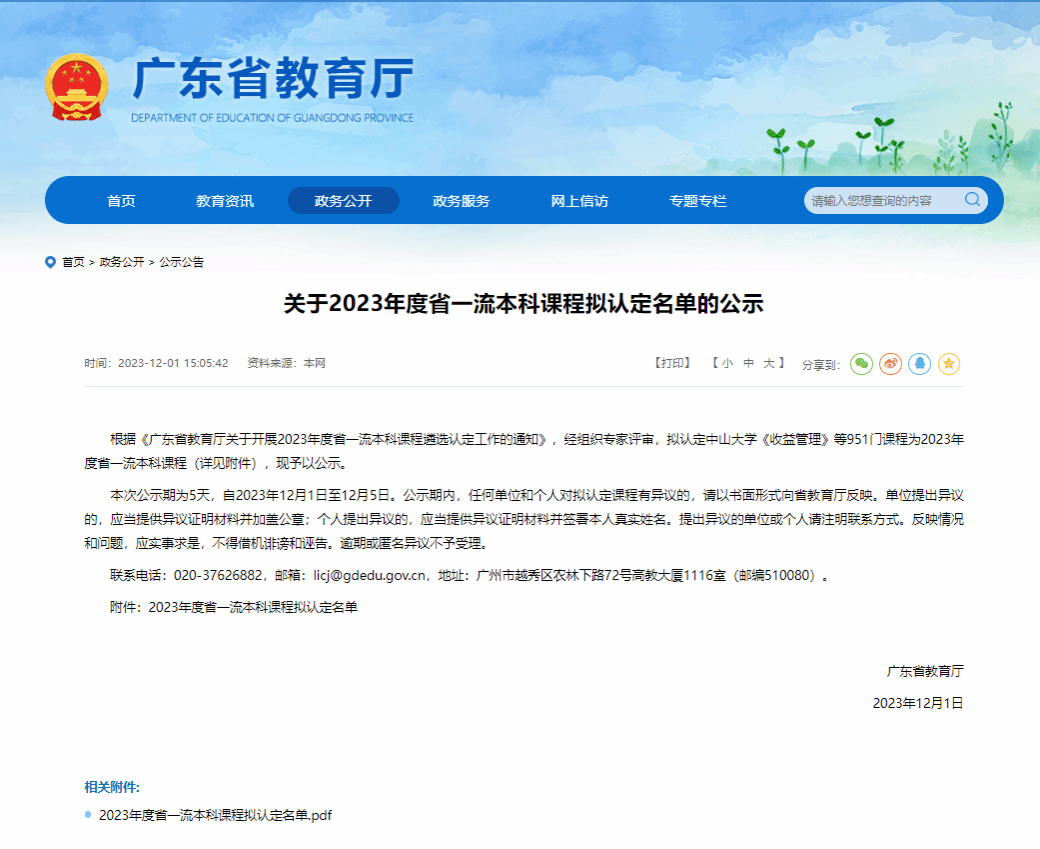Set font size to small (小)

tap(727, 363)
